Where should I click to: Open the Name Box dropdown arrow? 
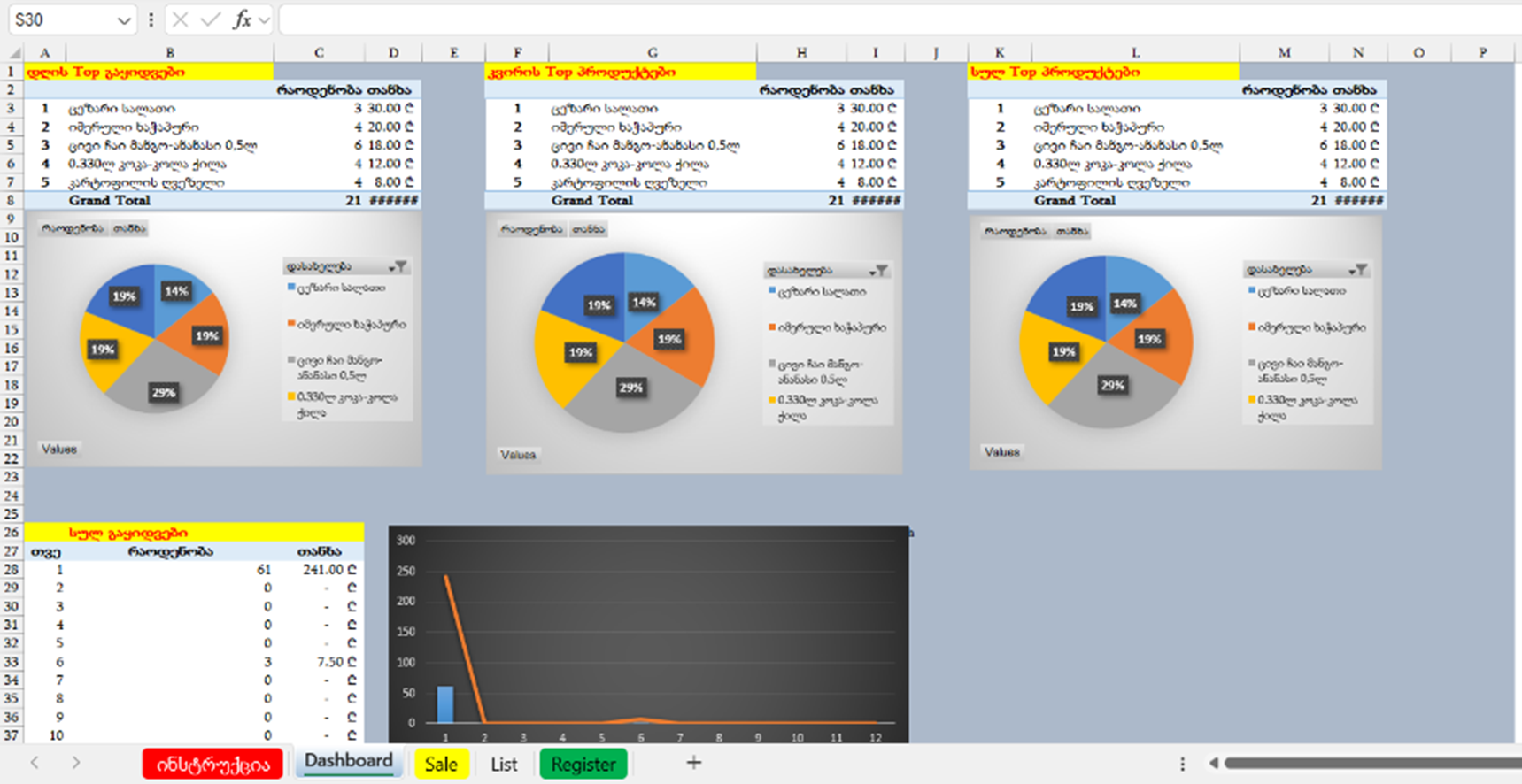click(x=124, y=20)
